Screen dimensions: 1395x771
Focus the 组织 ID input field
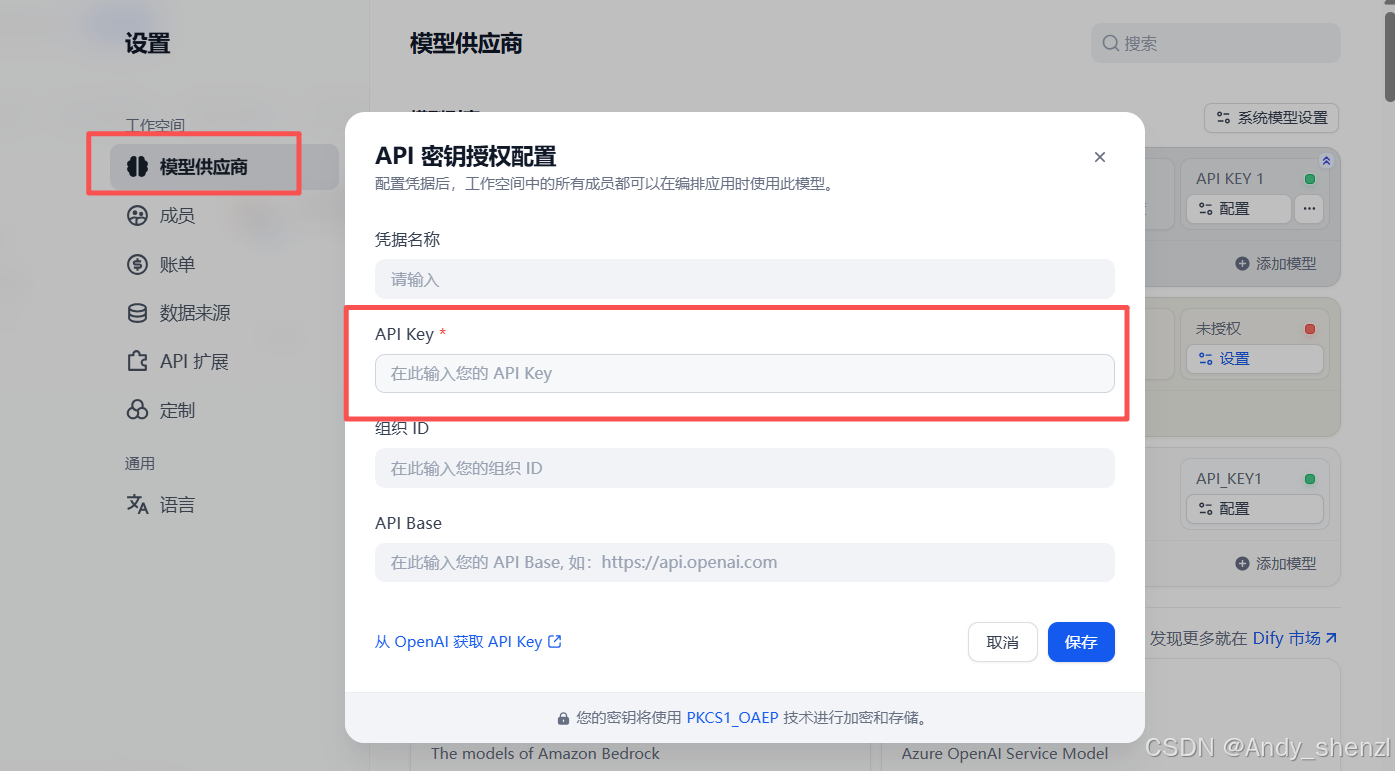(745, 468)
